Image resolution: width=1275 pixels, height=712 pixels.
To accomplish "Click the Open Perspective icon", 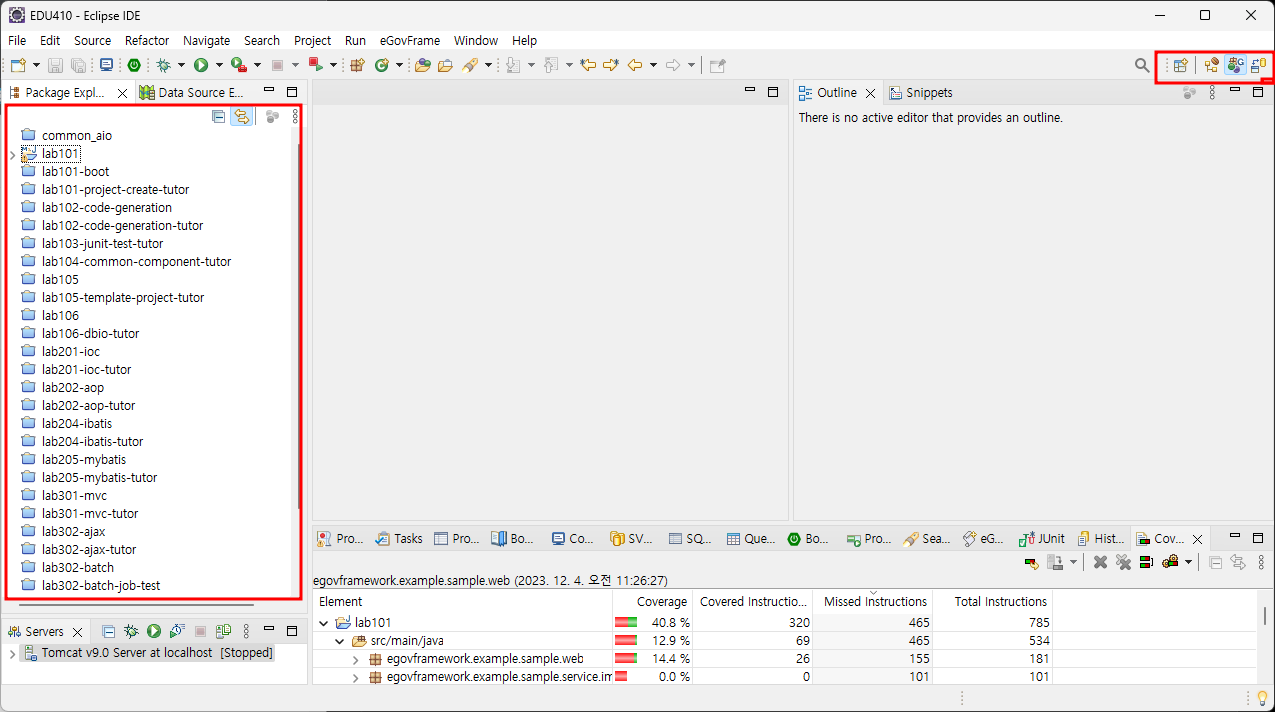I will coord(1181,65).
